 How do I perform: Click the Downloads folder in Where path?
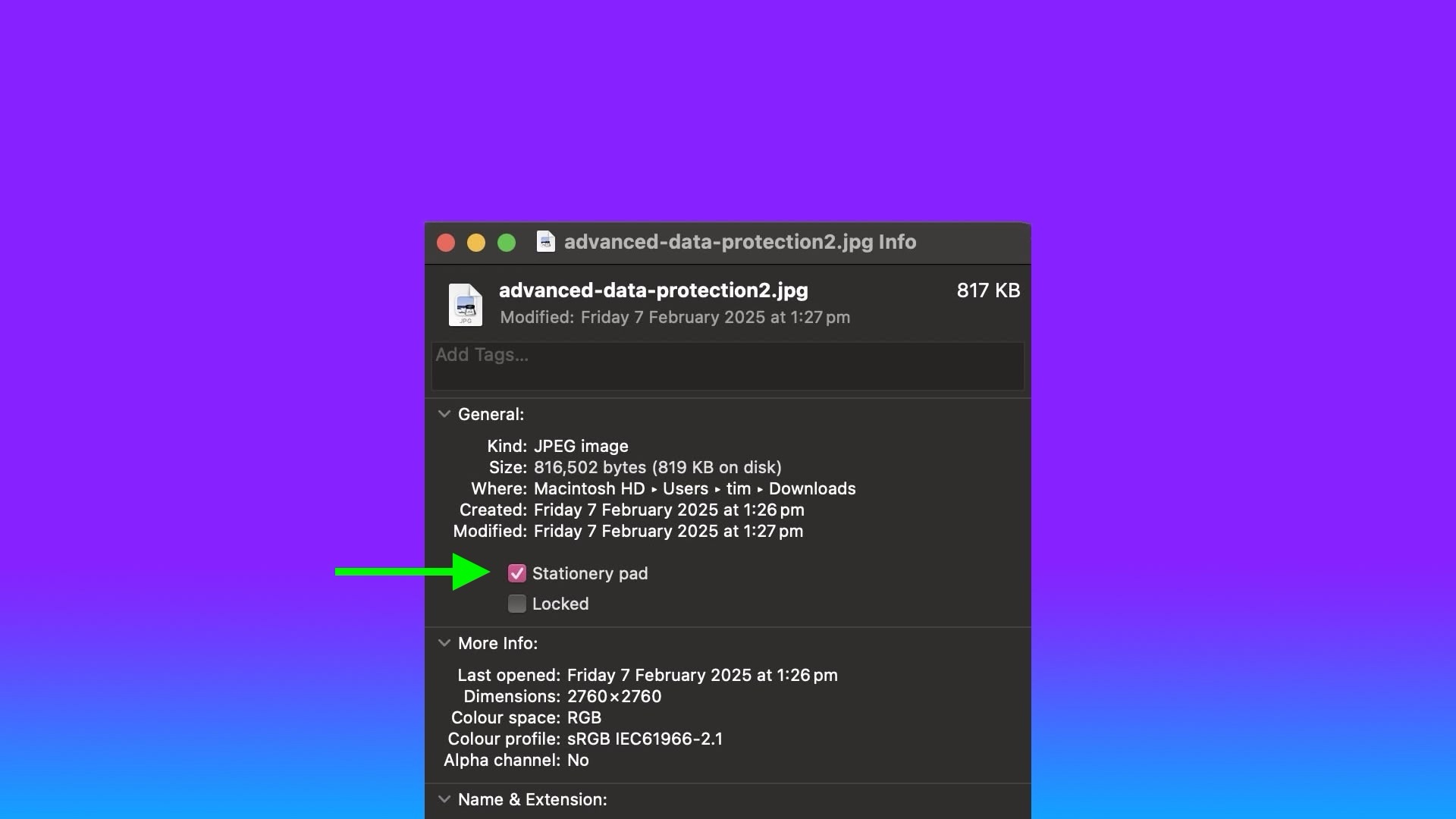(812, 488)
